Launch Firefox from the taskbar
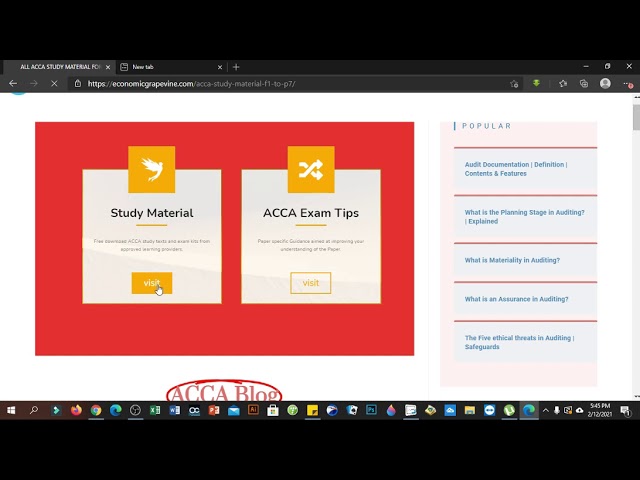Image resolution: width=640 pixels, height=480 pixels. (76, 410)
